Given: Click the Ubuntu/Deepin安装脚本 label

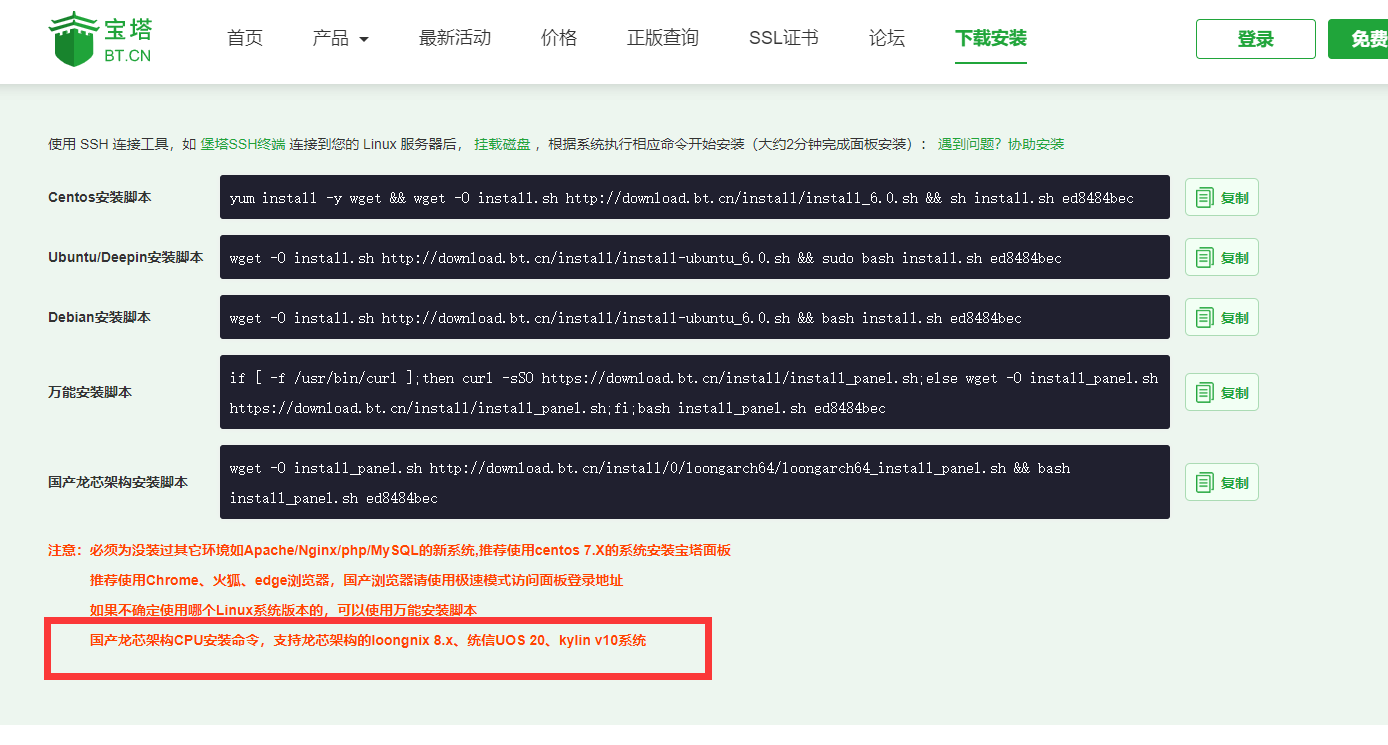Looking at the screenshot, I should tap(126, 257).
